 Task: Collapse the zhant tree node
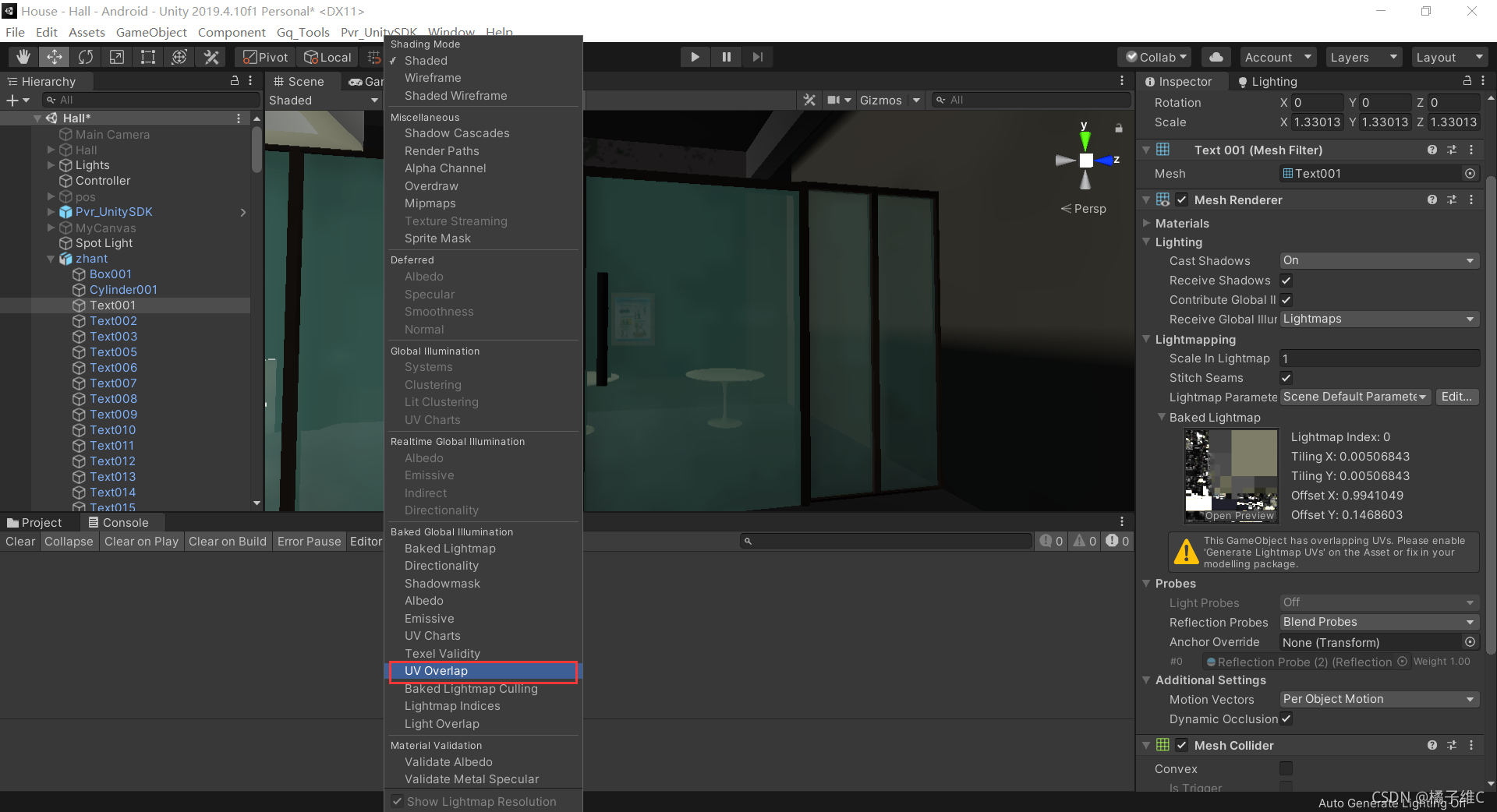click(51, 259)
